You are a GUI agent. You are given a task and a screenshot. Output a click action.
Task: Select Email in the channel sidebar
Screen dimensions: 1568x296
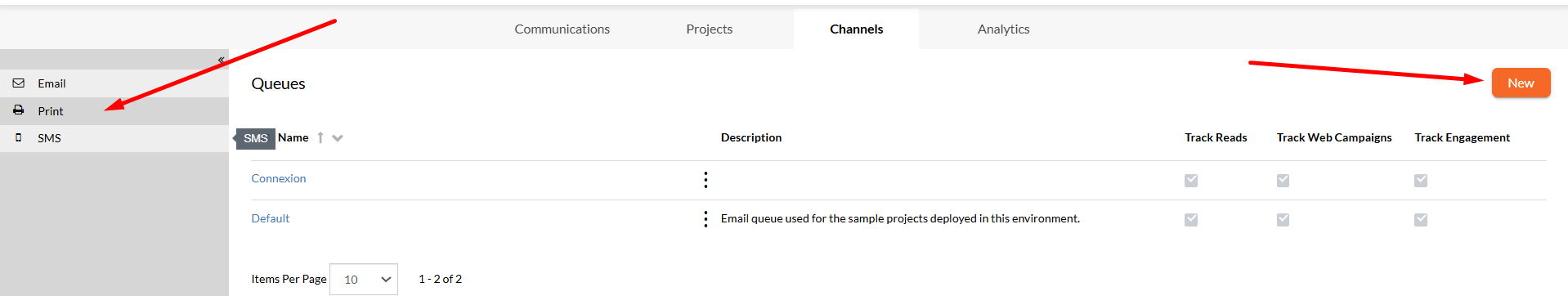pos(114,83)
